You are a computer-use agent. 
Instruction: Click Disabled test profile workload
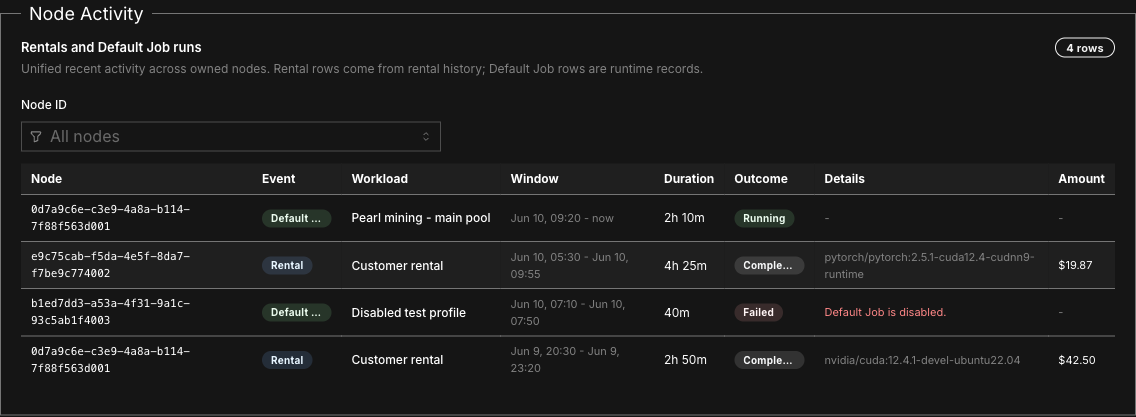pos(409,313)
